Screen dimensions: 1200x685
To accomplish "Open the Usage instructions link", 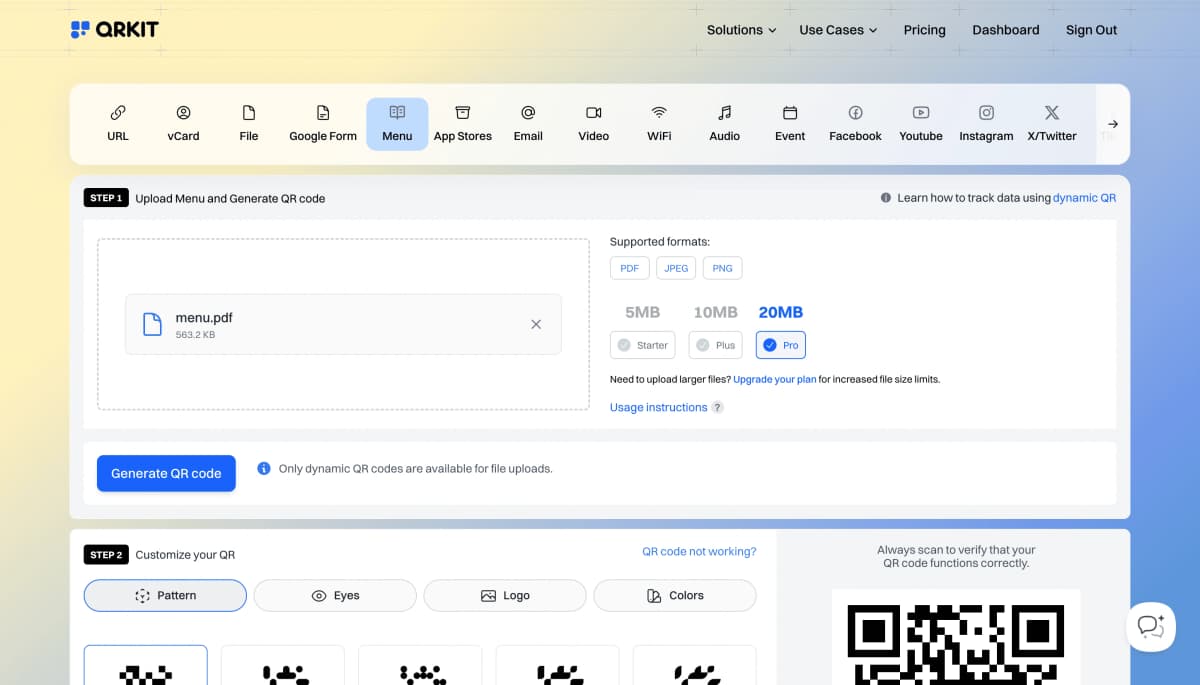I will click(x=659, y=408).
